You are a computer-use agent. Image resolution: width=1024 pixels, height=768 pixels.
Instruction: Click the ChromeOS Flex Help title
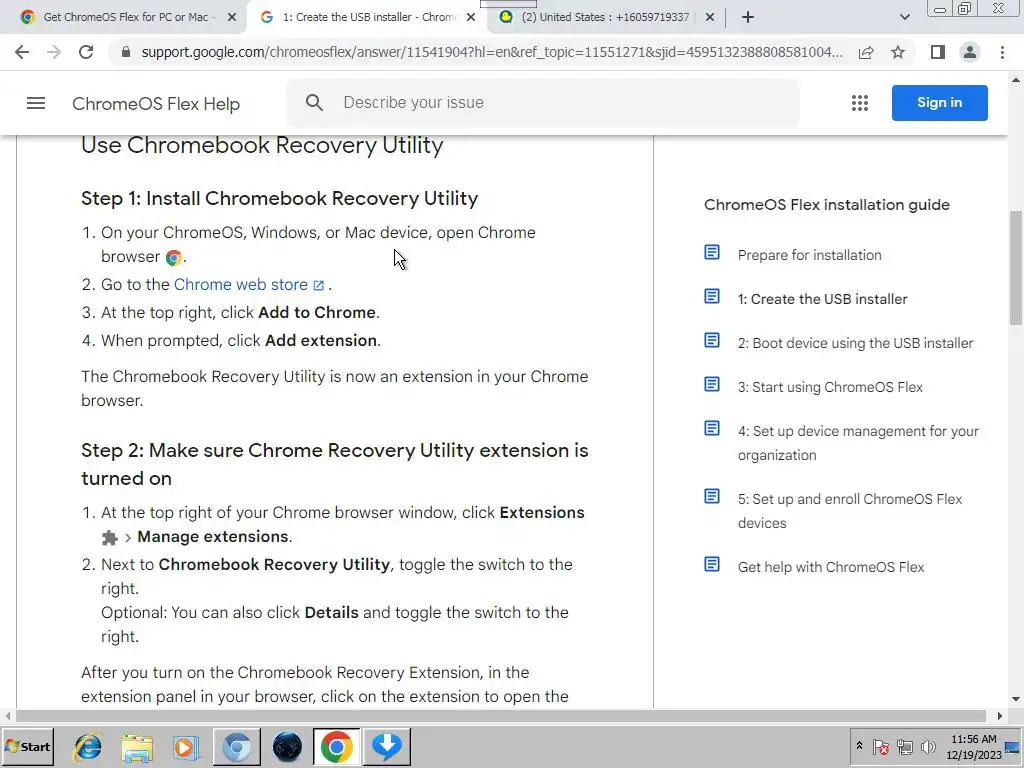tap(156, 104)
